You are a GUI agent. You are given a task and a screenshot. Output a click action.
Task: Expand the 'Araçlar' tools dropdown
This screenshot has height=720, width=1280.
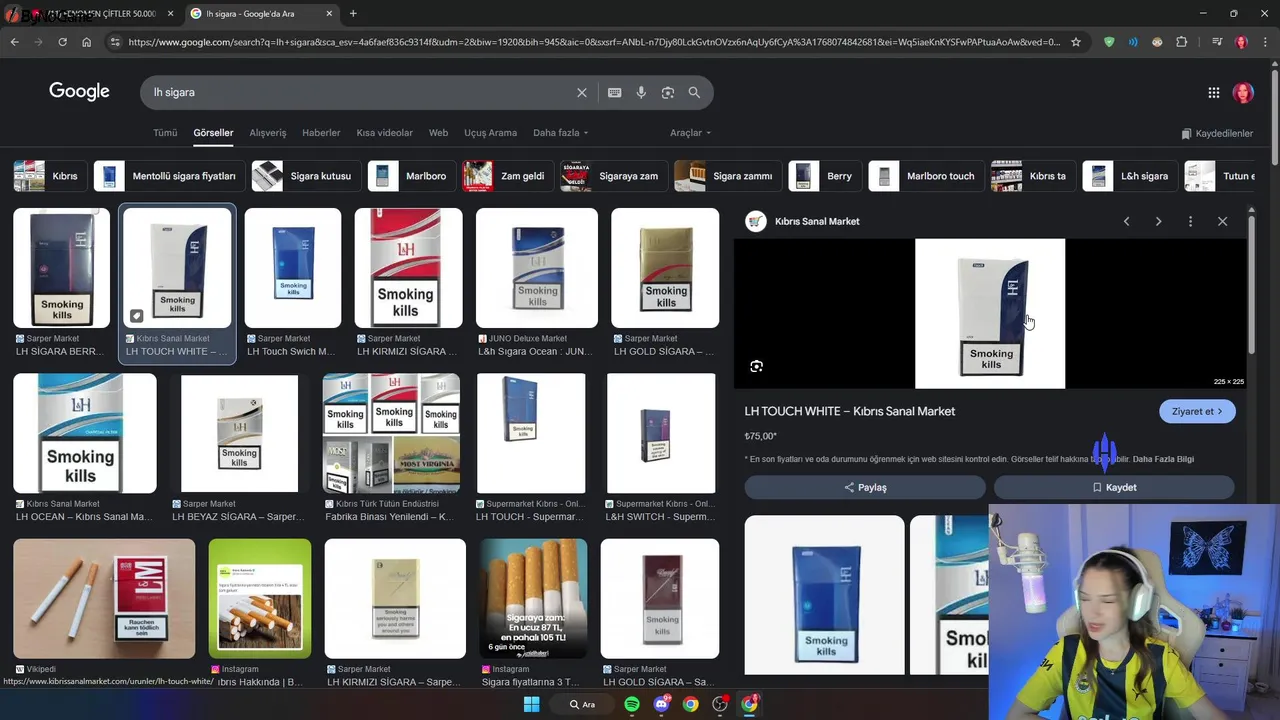point(690,132)
